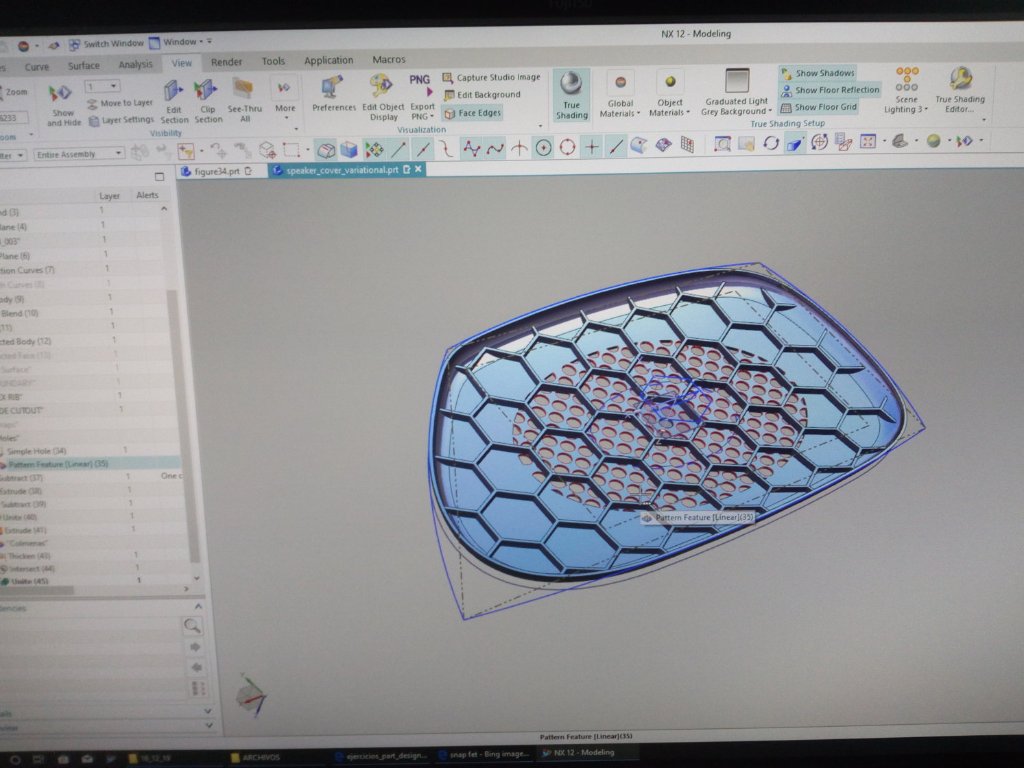Open Edit Object Display
The width and height of the screenshot is (1024, 768).
(383, 98)
